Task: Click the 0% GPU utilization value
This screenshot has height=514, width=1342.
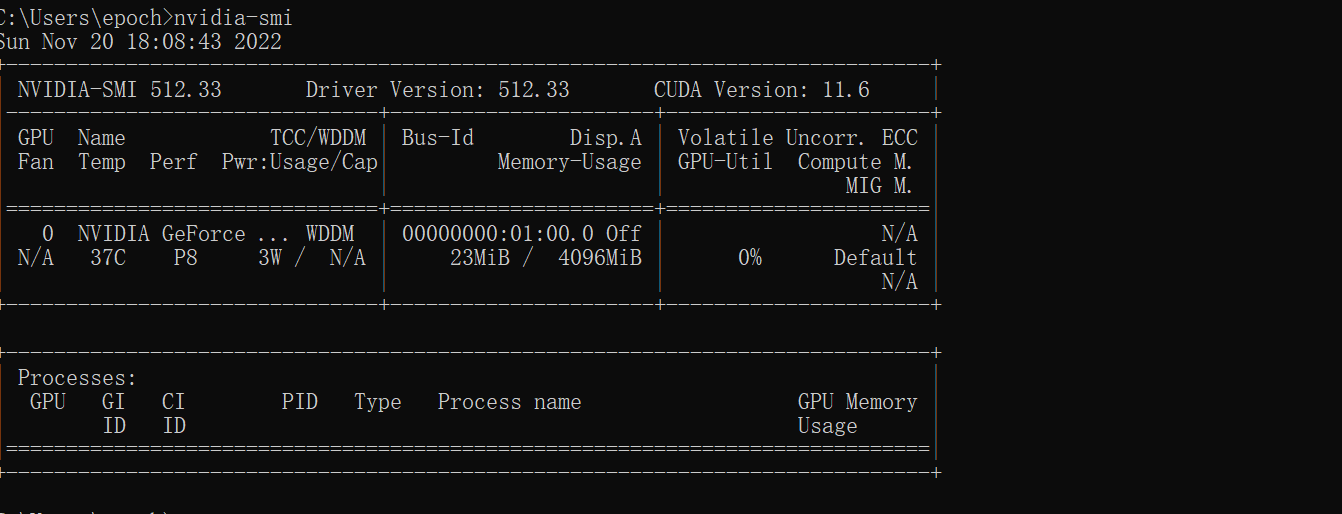Action: click(749, 258)
